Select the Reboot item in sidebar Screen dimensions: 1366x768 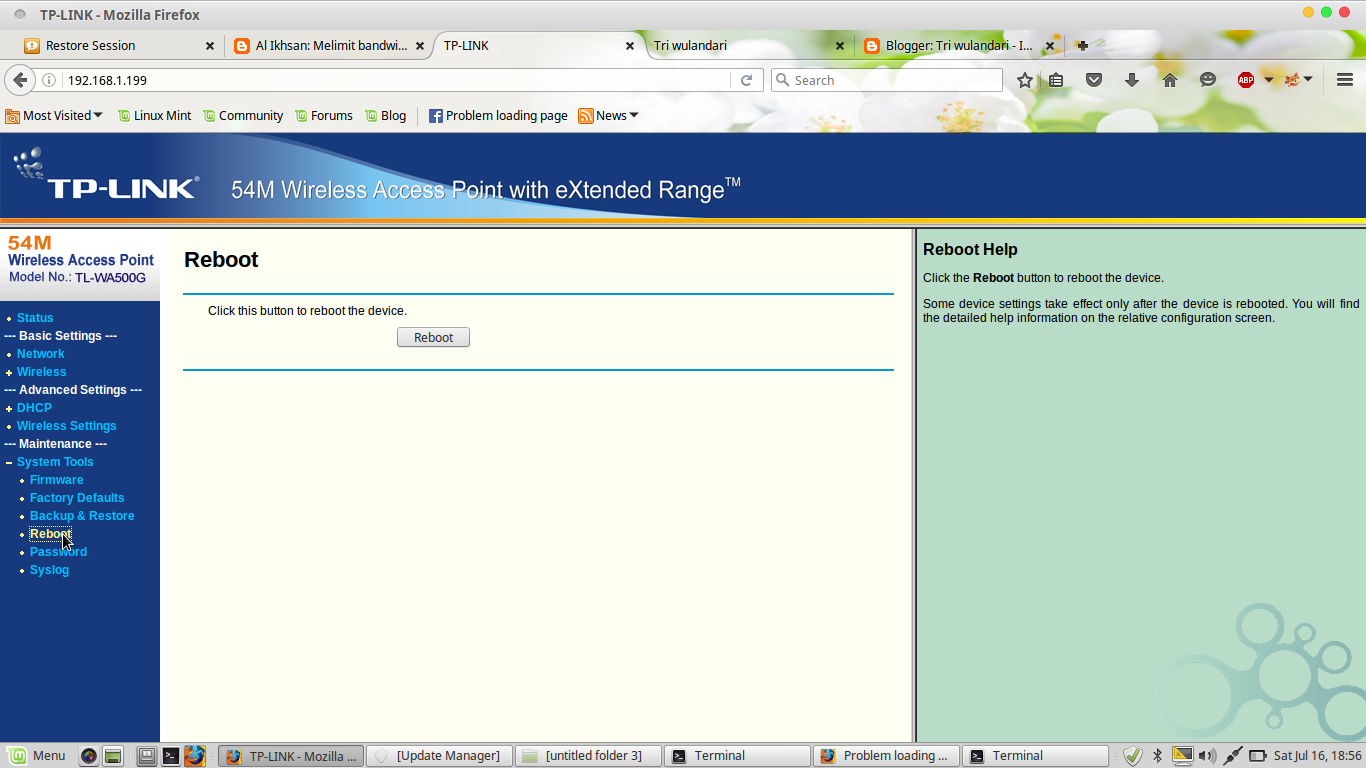[x=50, y=534]
